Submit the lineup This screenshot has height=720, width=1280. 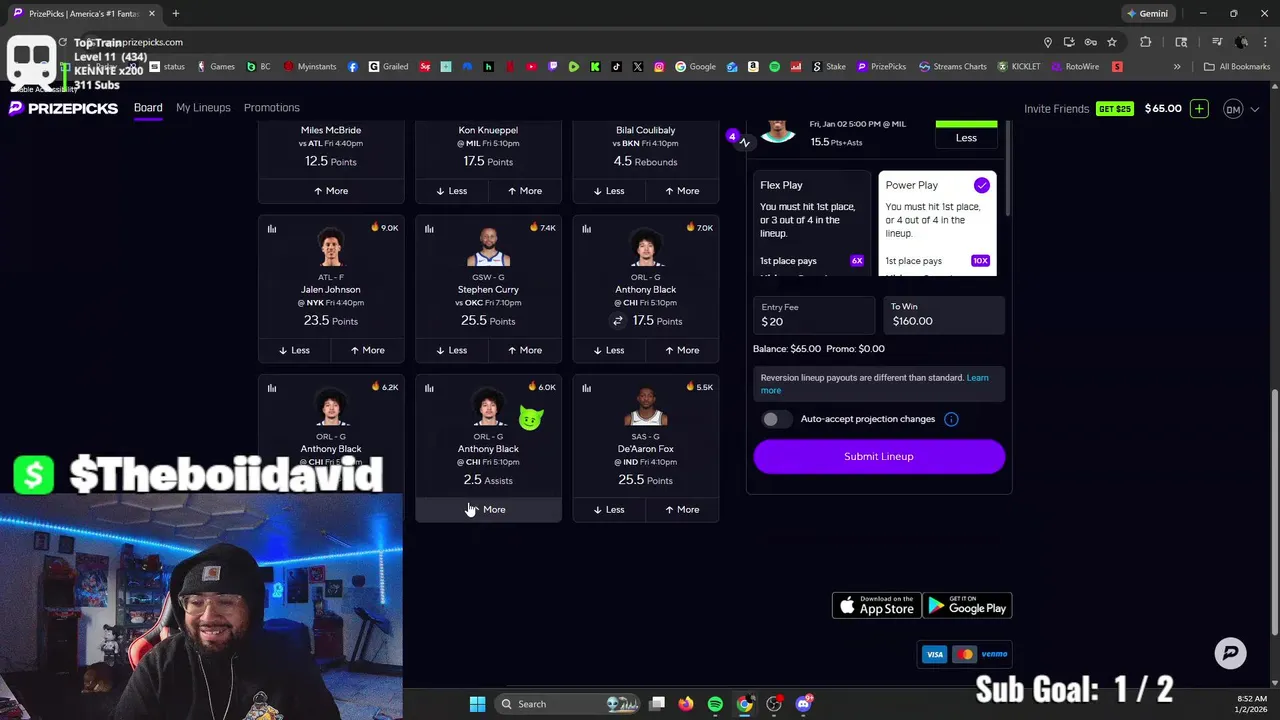coord(879,456)
